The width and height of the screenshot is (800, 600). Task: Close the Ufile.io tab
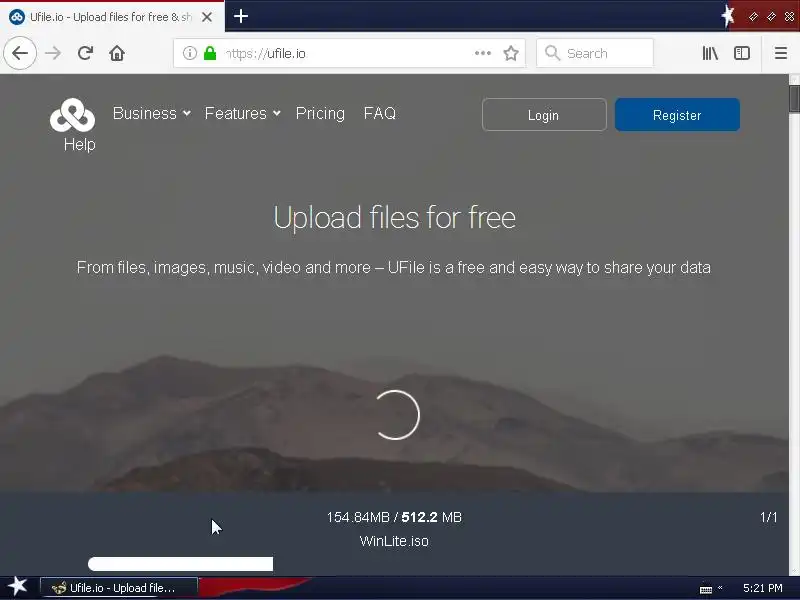tap(207, 17)
